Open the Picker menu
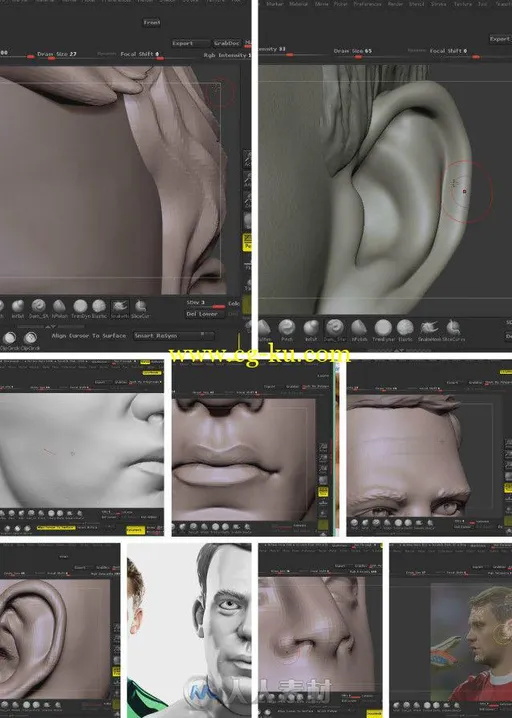 [x=340, y=4]
